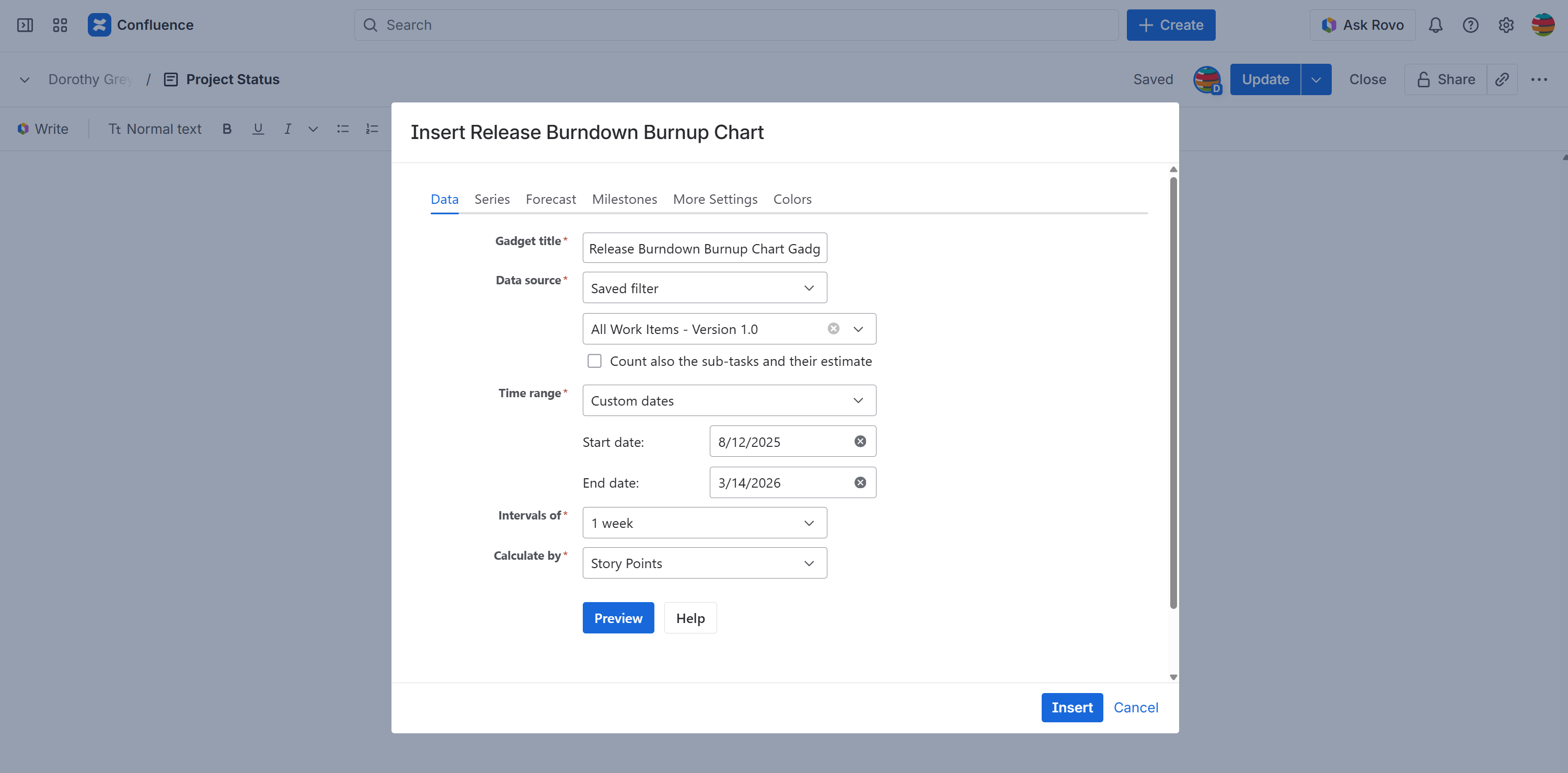
Task: Click the Ask Rovo button
Action: (1362, 25)
